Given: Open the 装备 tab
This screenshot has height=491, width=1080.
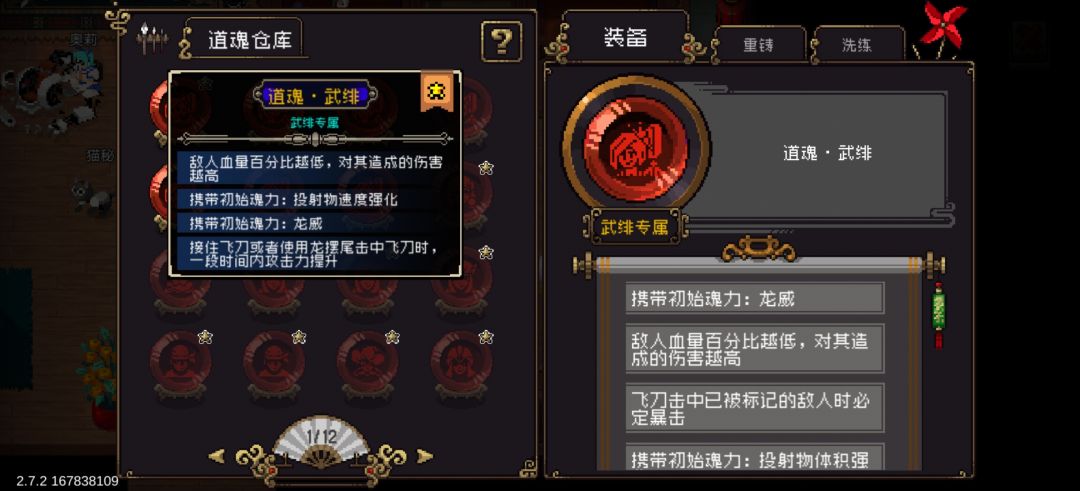Looking at the screenshot, I should point(625,38).
